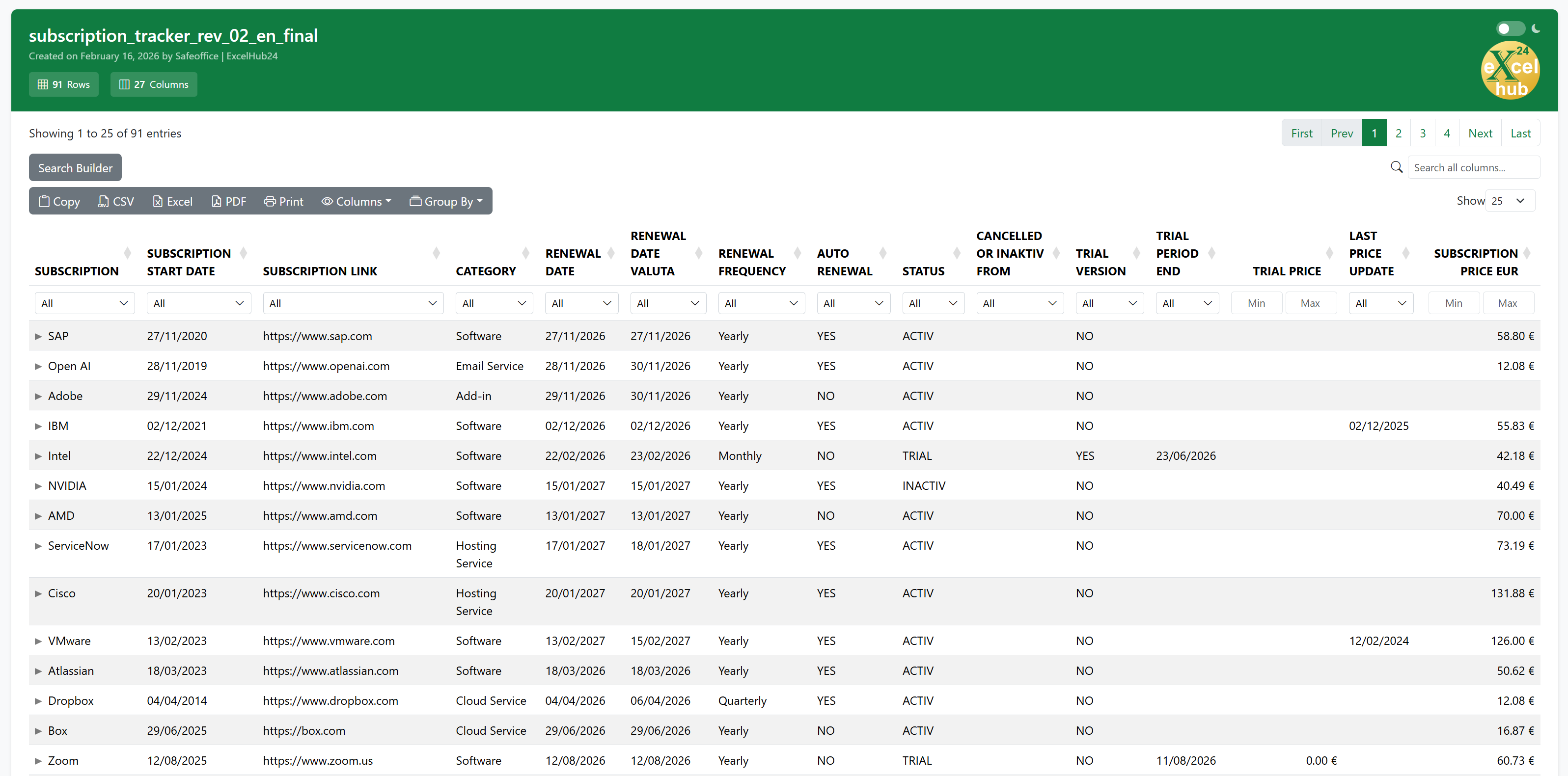Click the ExcelHub24 logo
The height and width of the screenshot is (776, 1568).
[1510, 70]
